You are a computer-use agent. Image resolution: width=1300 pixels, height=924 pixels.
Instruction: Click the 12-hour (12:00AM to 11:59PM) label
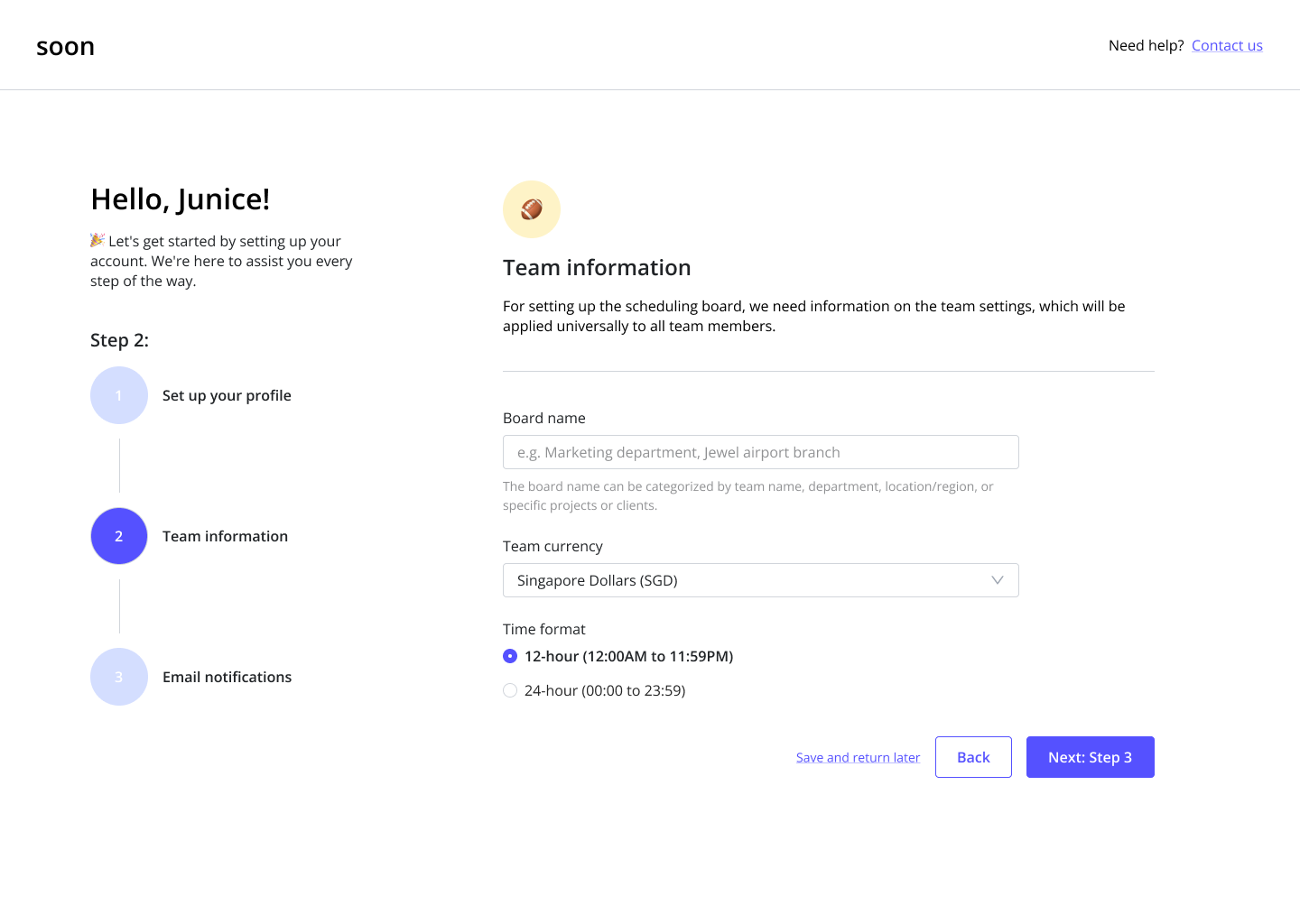point(628,656)
